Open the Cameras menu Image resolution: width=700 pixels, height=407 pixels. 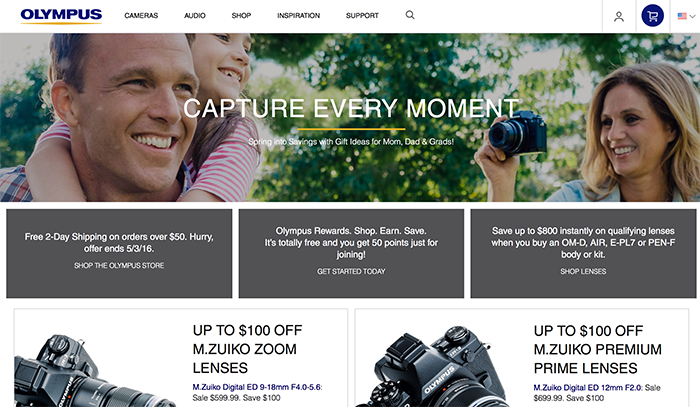(141, 16)
